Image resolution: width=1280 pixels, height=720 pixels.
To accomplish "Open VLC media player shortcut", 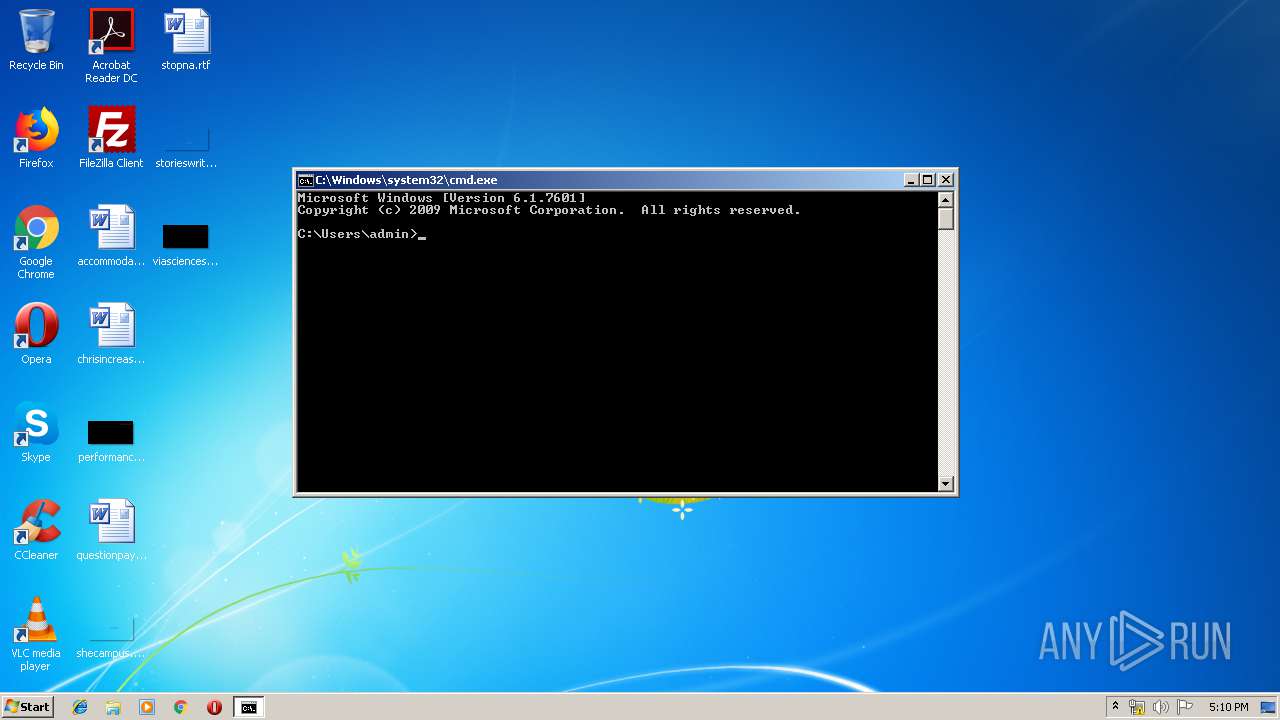I will (x=36, y=635).
